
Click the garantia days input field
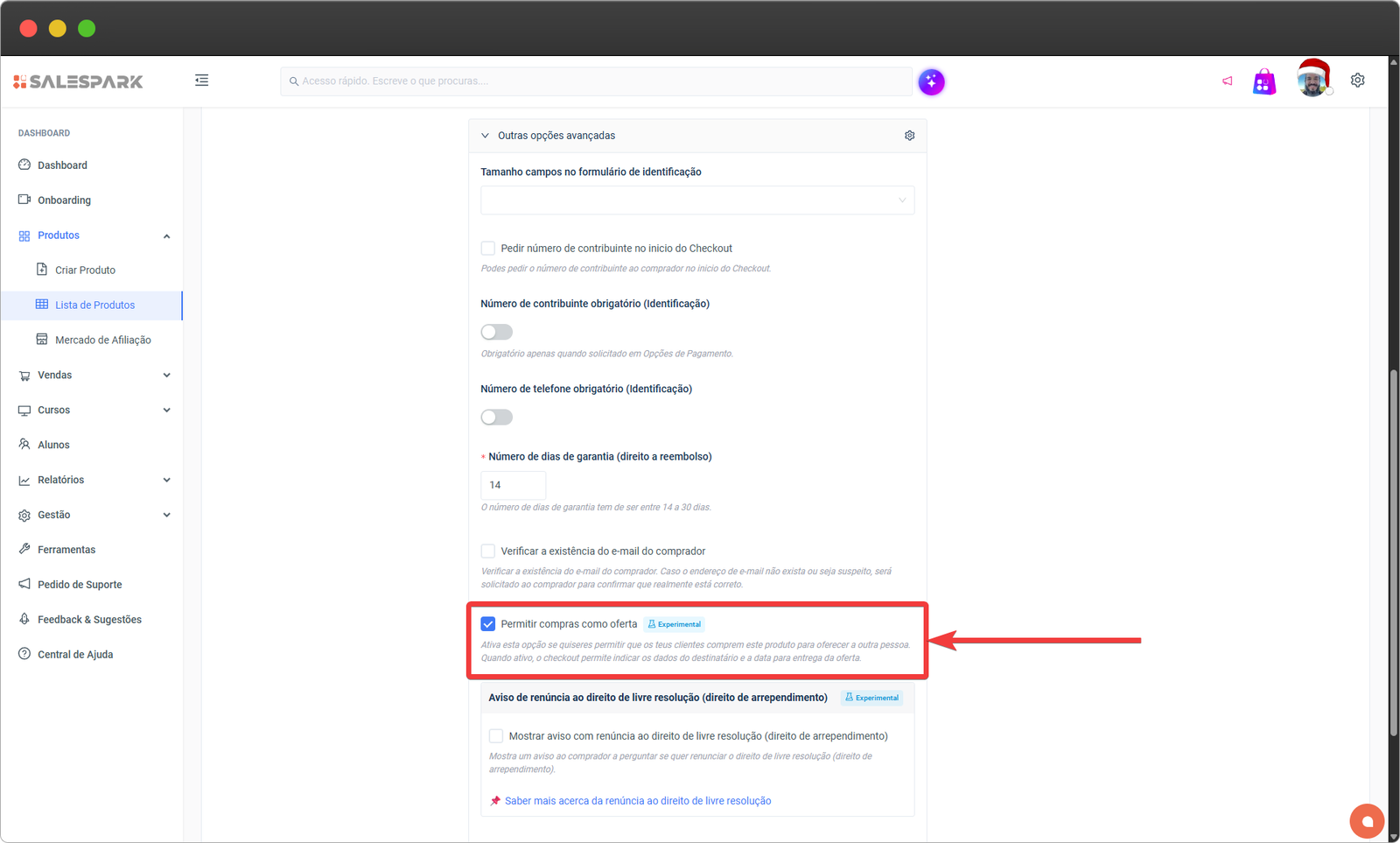[513, 485]
